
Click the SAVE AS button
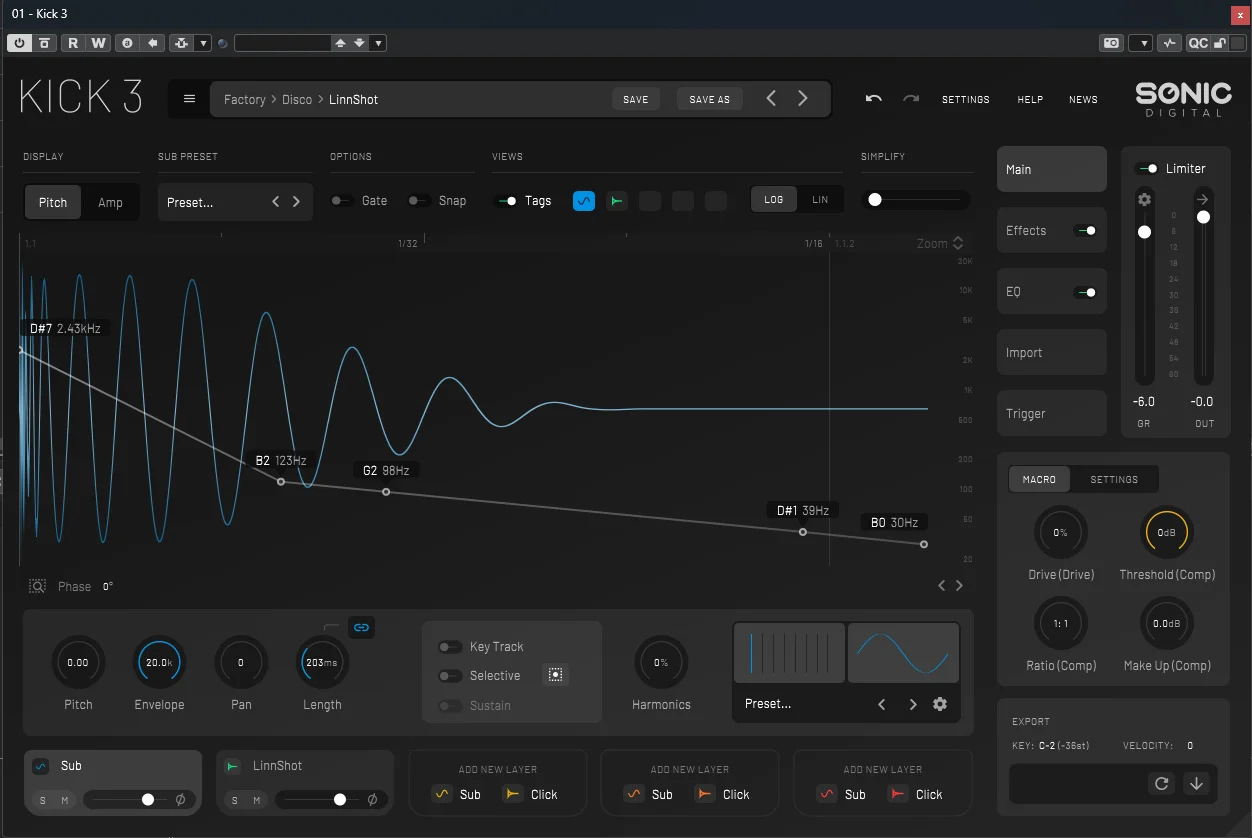pyautogui.click(x=710, y=99)
